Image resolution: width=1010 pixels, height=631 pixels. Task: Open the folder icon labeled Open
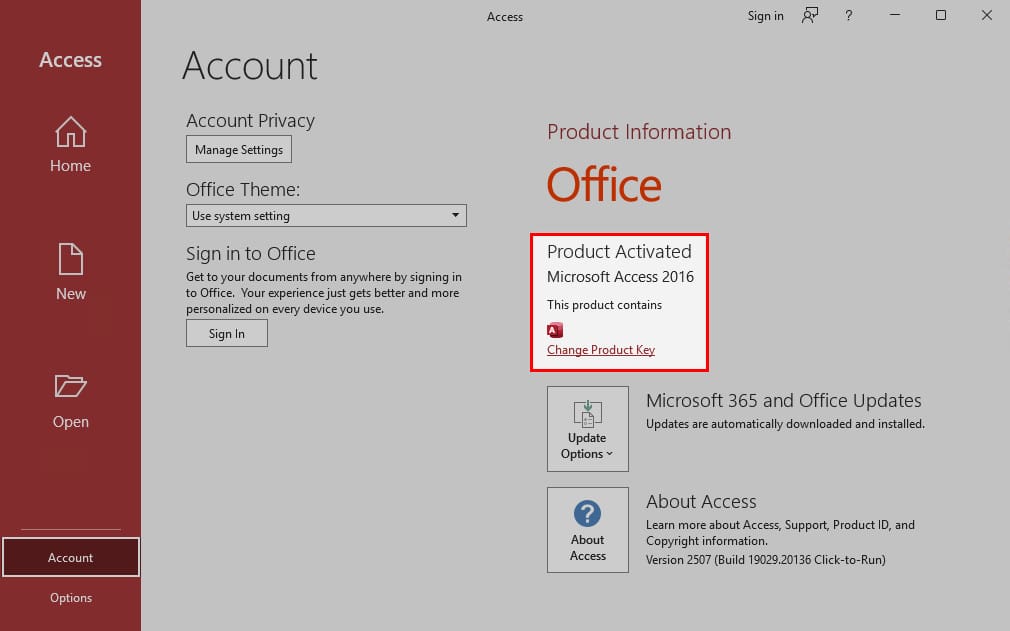point(70,385)
